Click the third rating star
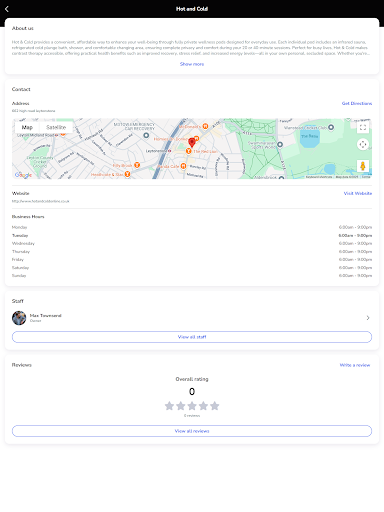384x512 pixels. click(192, 406)
